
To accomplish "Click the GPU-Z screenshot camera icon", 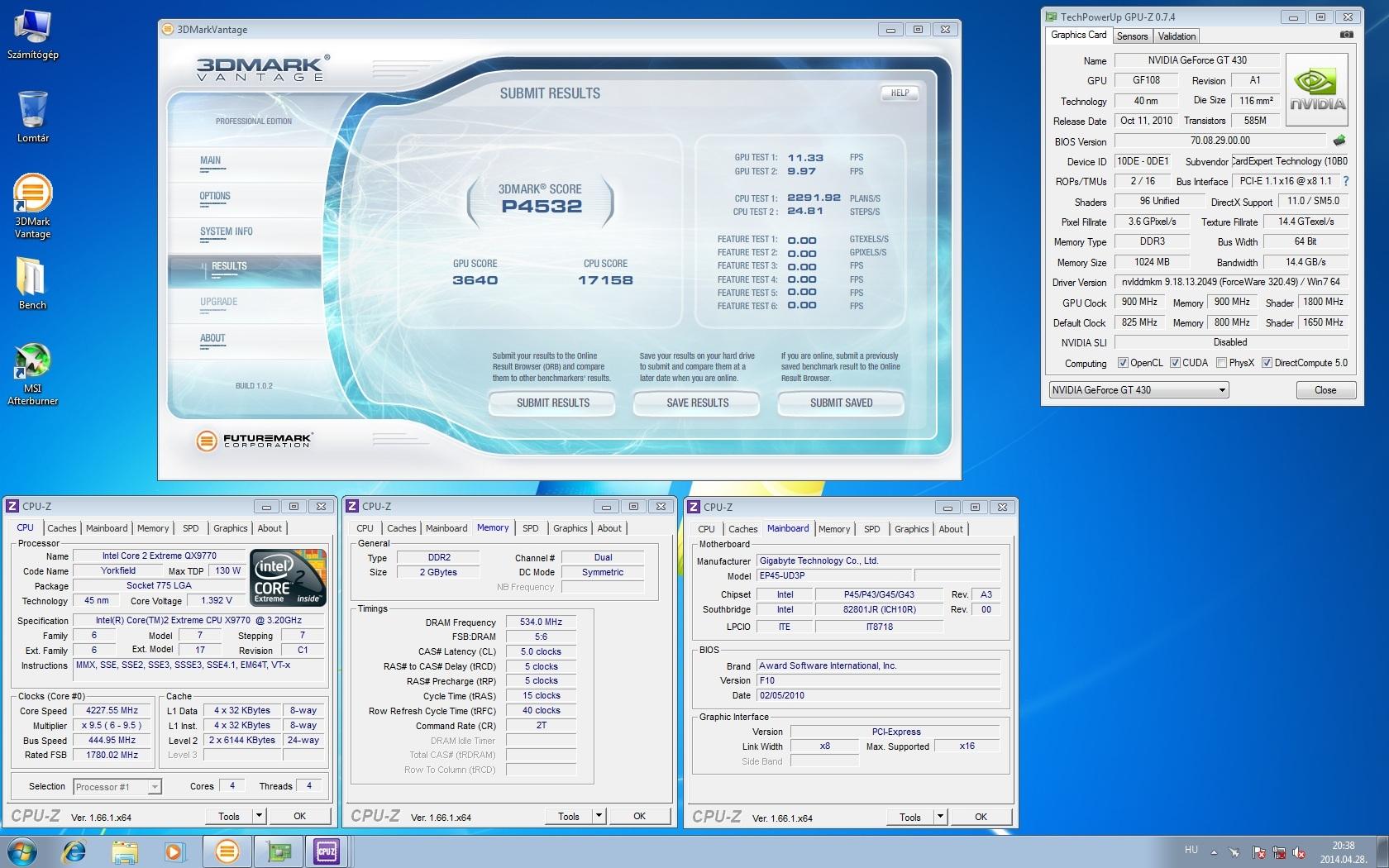I will pyautogui.click(x=1346, y=35).
